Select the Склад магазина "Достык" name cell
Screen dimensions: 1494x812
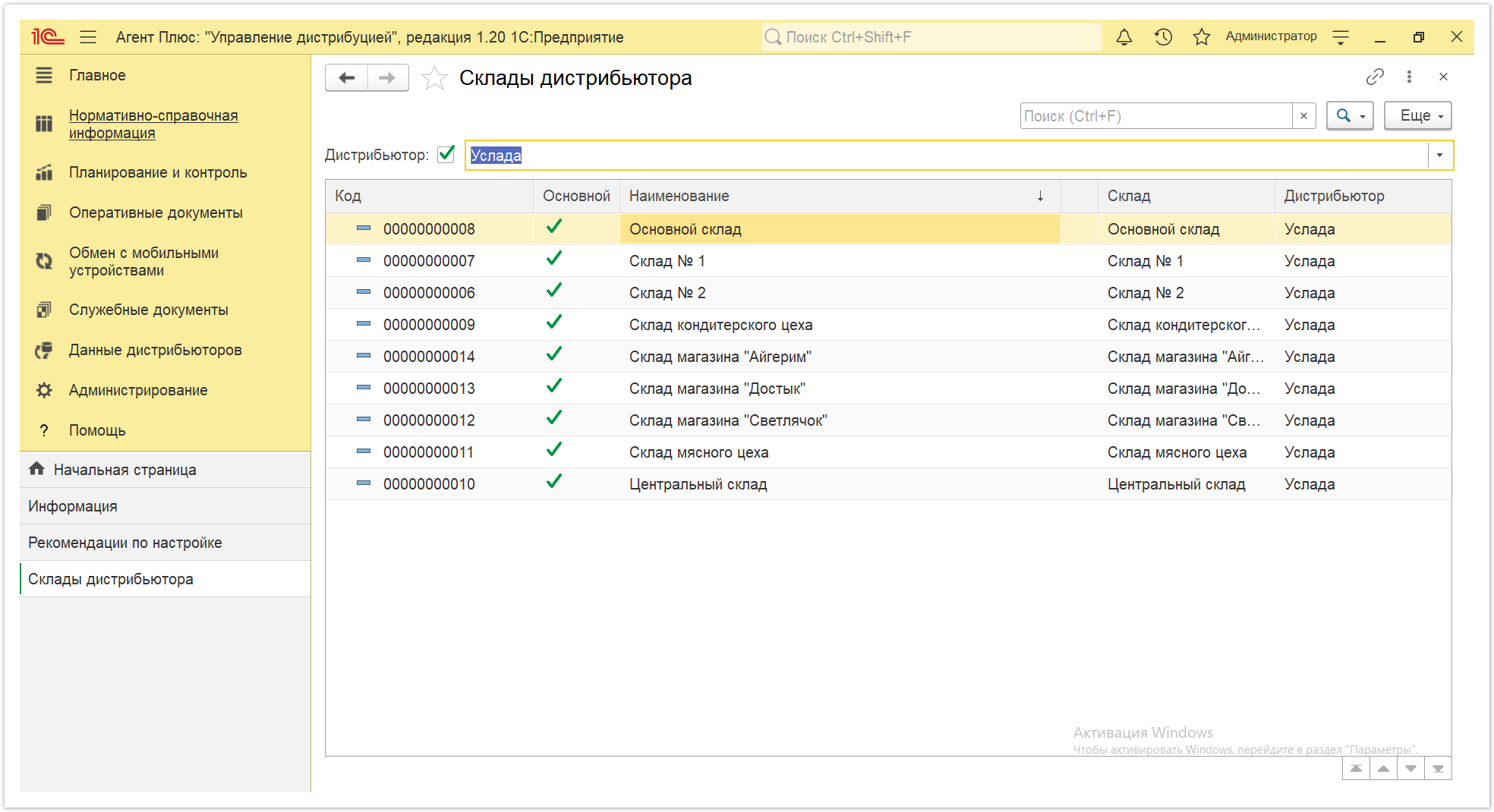(840, 389)
